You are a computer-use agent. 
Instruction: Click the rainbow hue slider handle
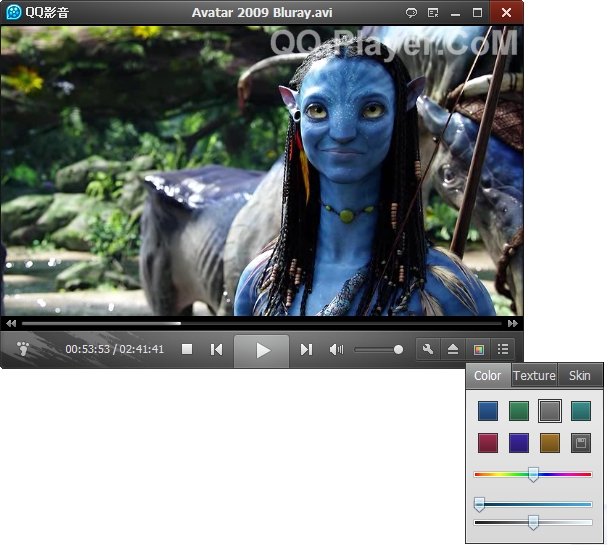coord(533,475)
